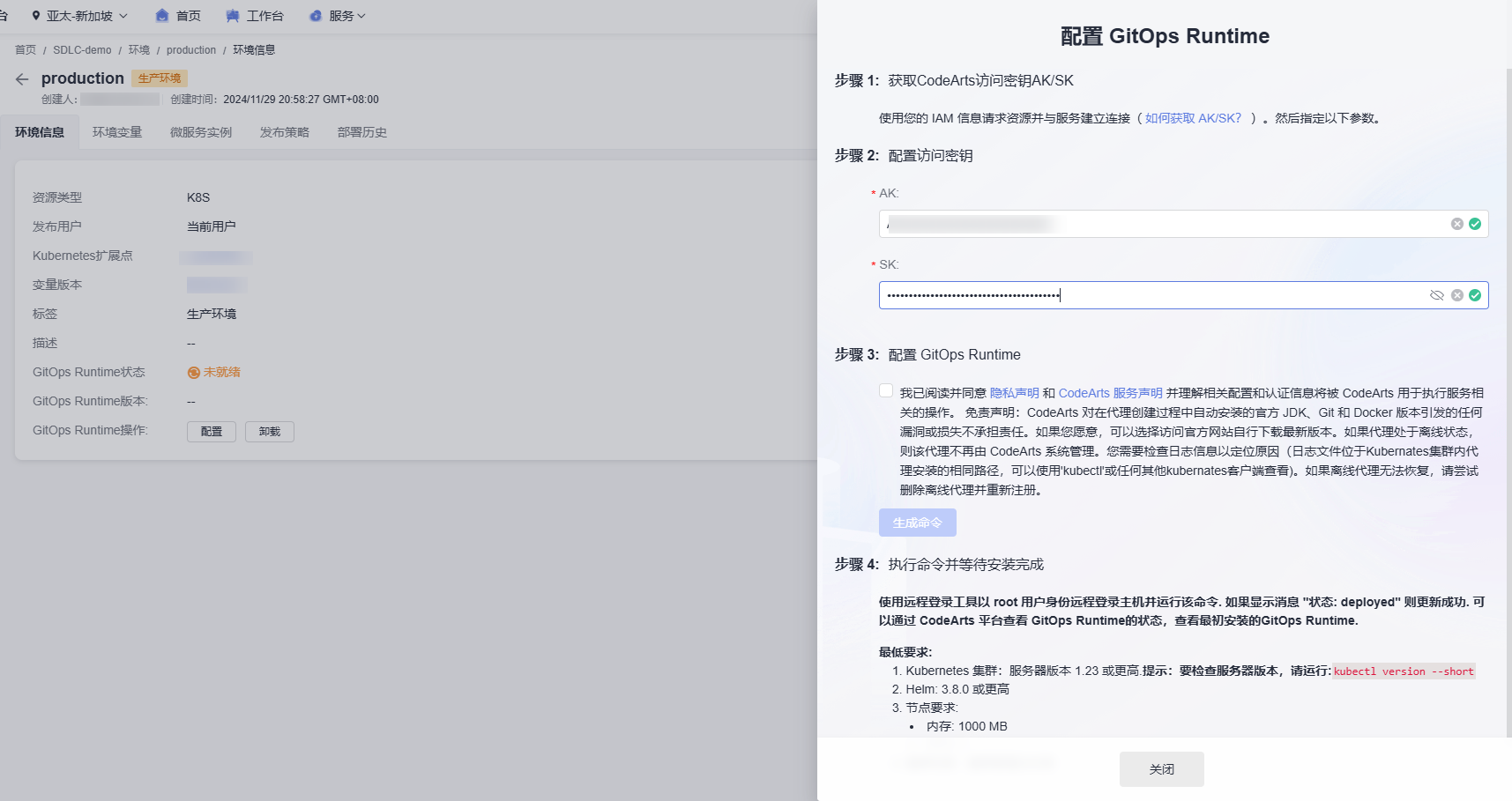The width and height of the screenshot is (1512, 801).
Task: Click the 卸载 button for GitOps Runtime
Action: pyautogui.click(x=270, y=432)
